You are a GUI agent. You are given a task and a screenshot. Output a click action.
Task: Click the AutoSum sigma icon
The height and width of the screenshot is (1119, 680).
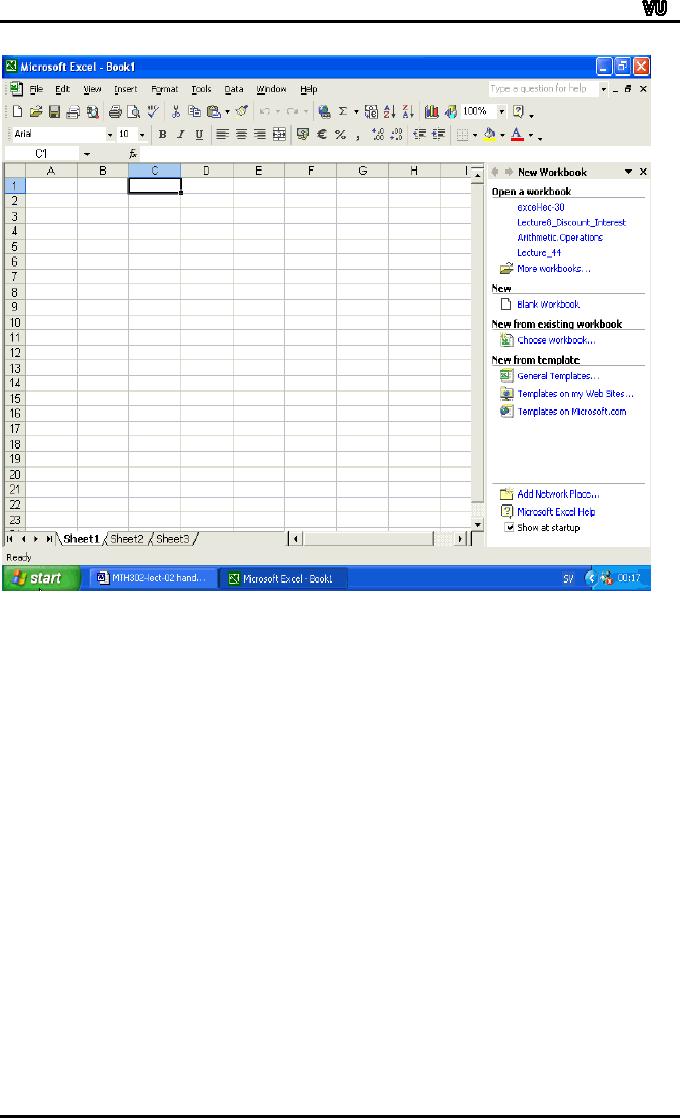coord(342,111)
